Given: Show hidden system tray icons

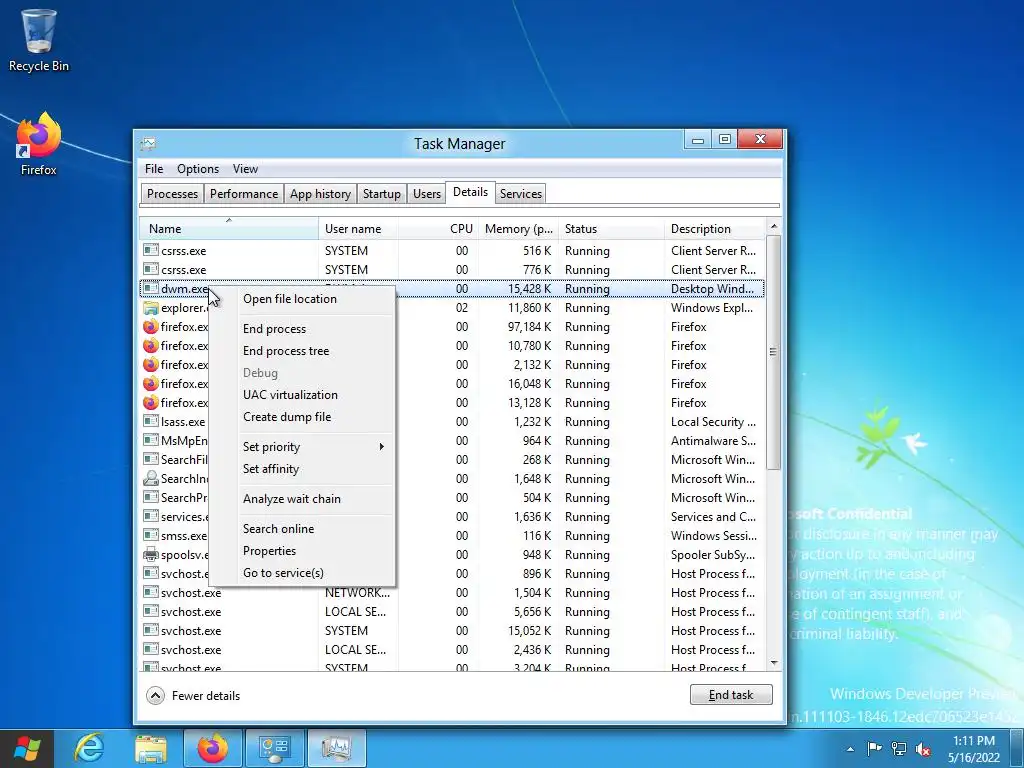Looking at the screenshot, I should pyautogui.click(x=850, y=749).
